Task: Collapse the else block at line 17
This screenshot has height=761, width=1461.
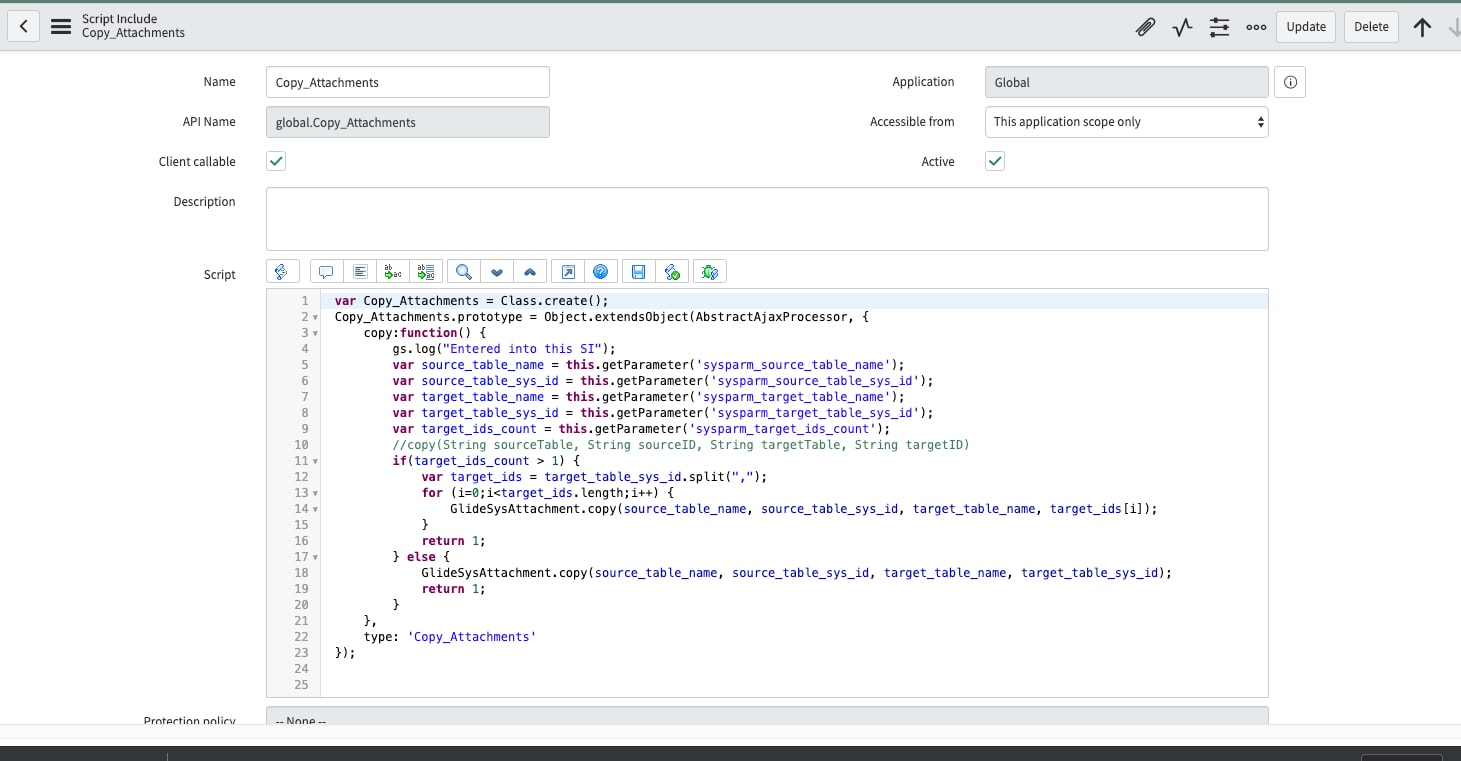Action: click(x=316, y=557)
